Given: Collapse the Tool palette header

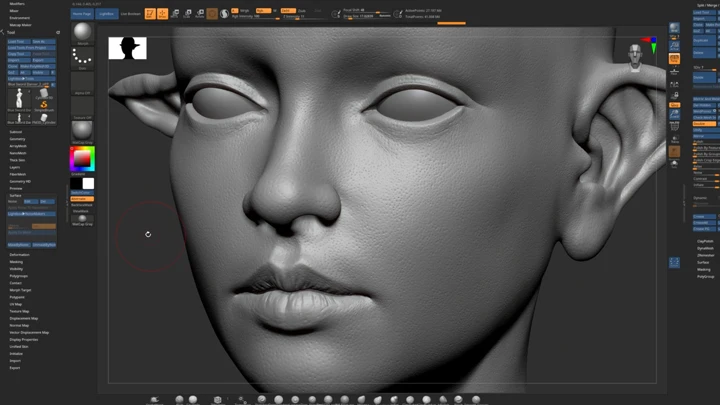Looking at the screenshot, I should click(11, 32).
